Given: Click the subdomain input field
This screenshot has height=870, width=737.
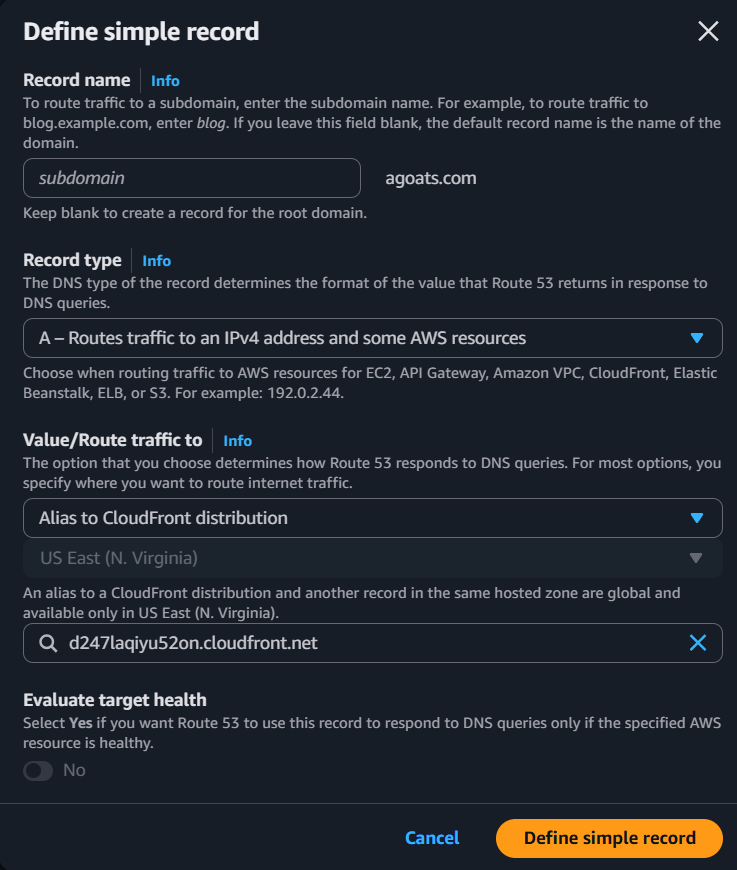Looking at the screenshot, I should click(x=191, y=178).
